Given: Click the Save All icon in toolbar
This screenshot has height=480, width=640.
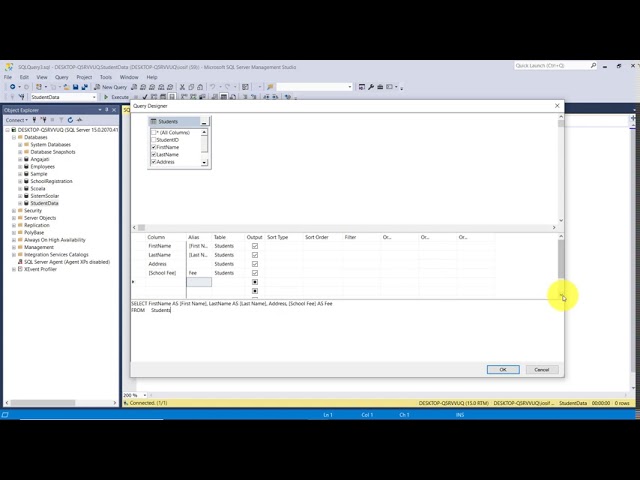Looking at the screenshot, I should [x=84, y=87].
